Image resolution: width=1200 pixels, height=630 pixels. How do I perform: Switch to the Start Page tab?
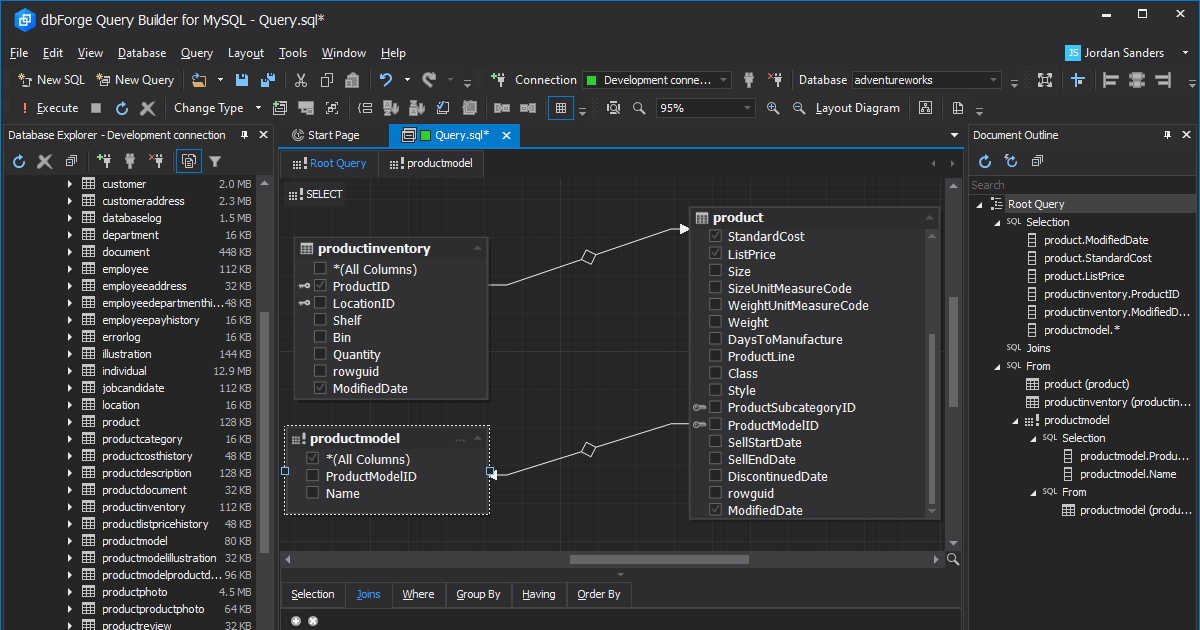pos(325,135)
